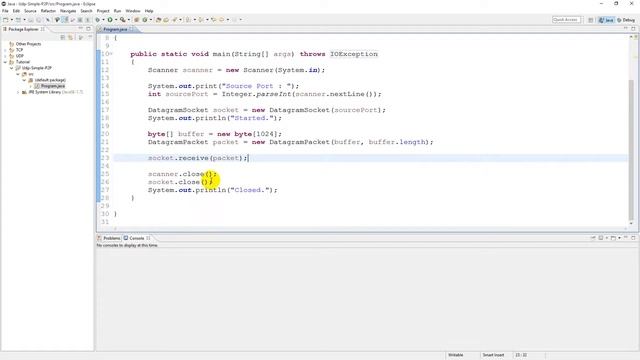Collapse the main method fold marker
Viewport: 640px width, 360px height.
(x=111, y=54)
